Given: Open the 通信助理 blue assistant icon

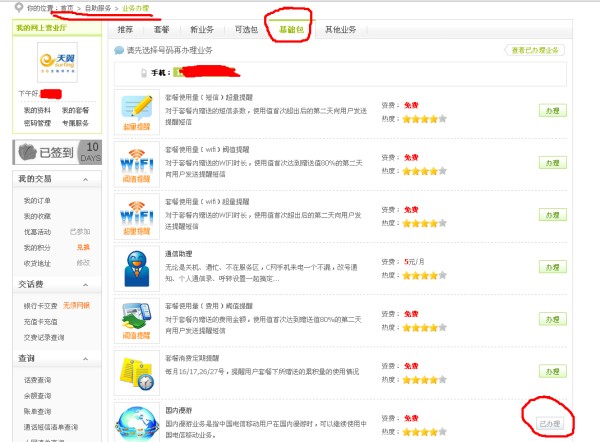Looking at the screenshot, I should point(137,269).
